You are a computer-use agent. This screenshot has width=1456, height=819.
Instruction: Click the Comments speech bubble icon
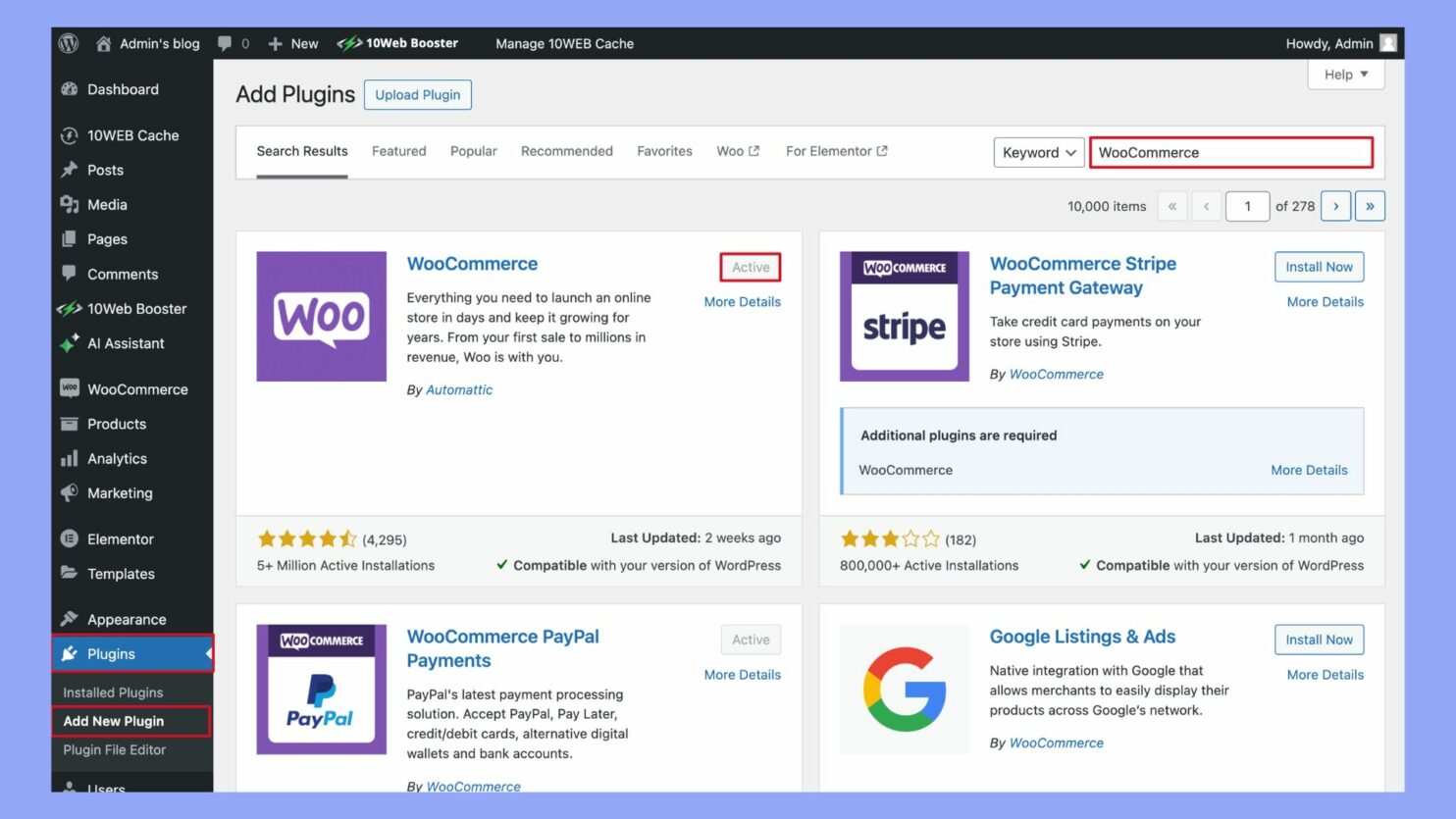[x=69, y=274]
